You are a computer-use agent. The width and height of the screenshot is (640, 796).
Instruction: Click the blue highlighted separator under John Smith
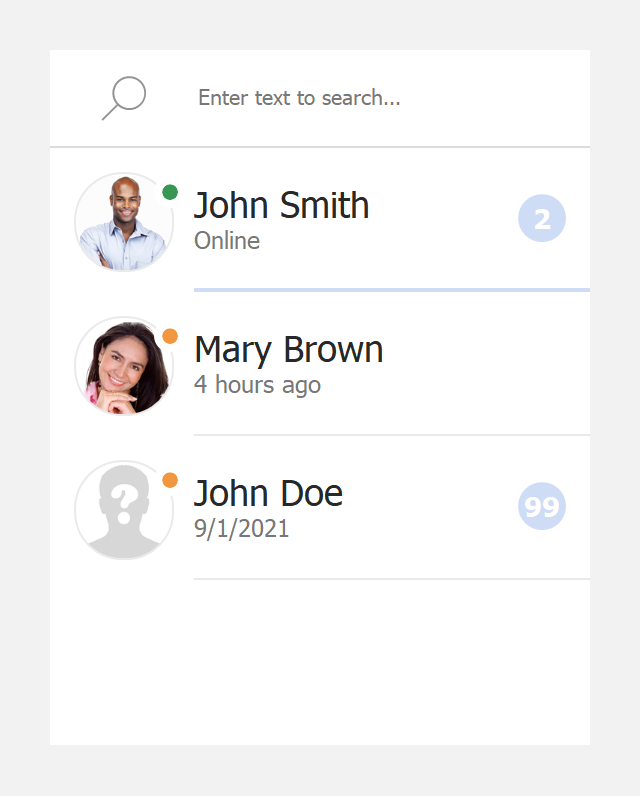(x=391, y=290)
